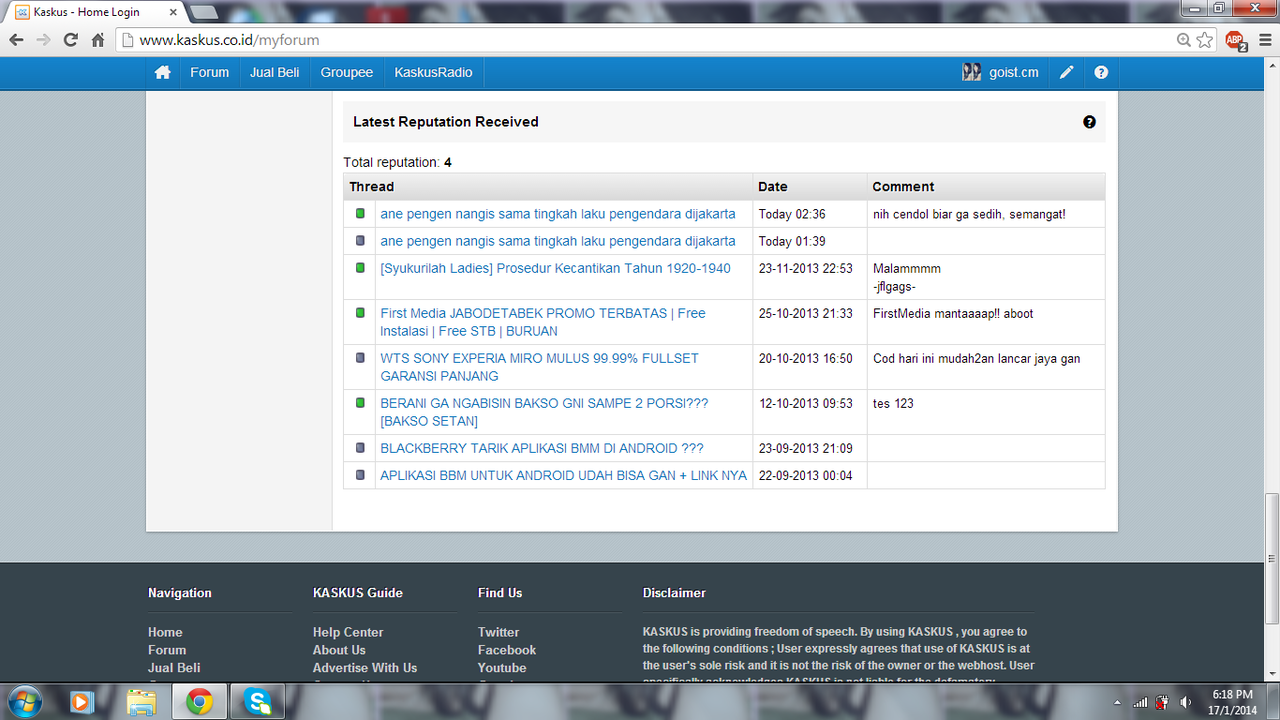Click comment 'nih cendol biar ga sedih, semangat!'
1280x720 pixels.
click(x=969, y=214)
